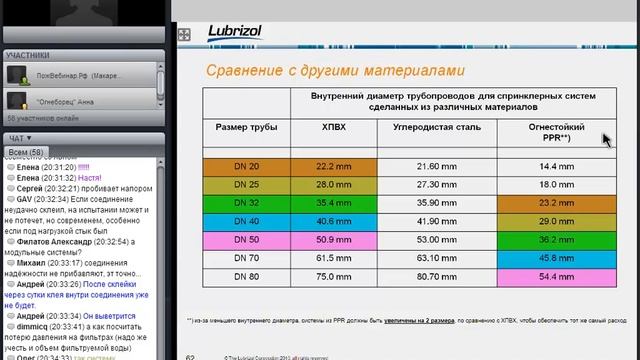Click the "DN 70" table cell
The height and width of the screenshot is (360, 640).
point(247,258)
